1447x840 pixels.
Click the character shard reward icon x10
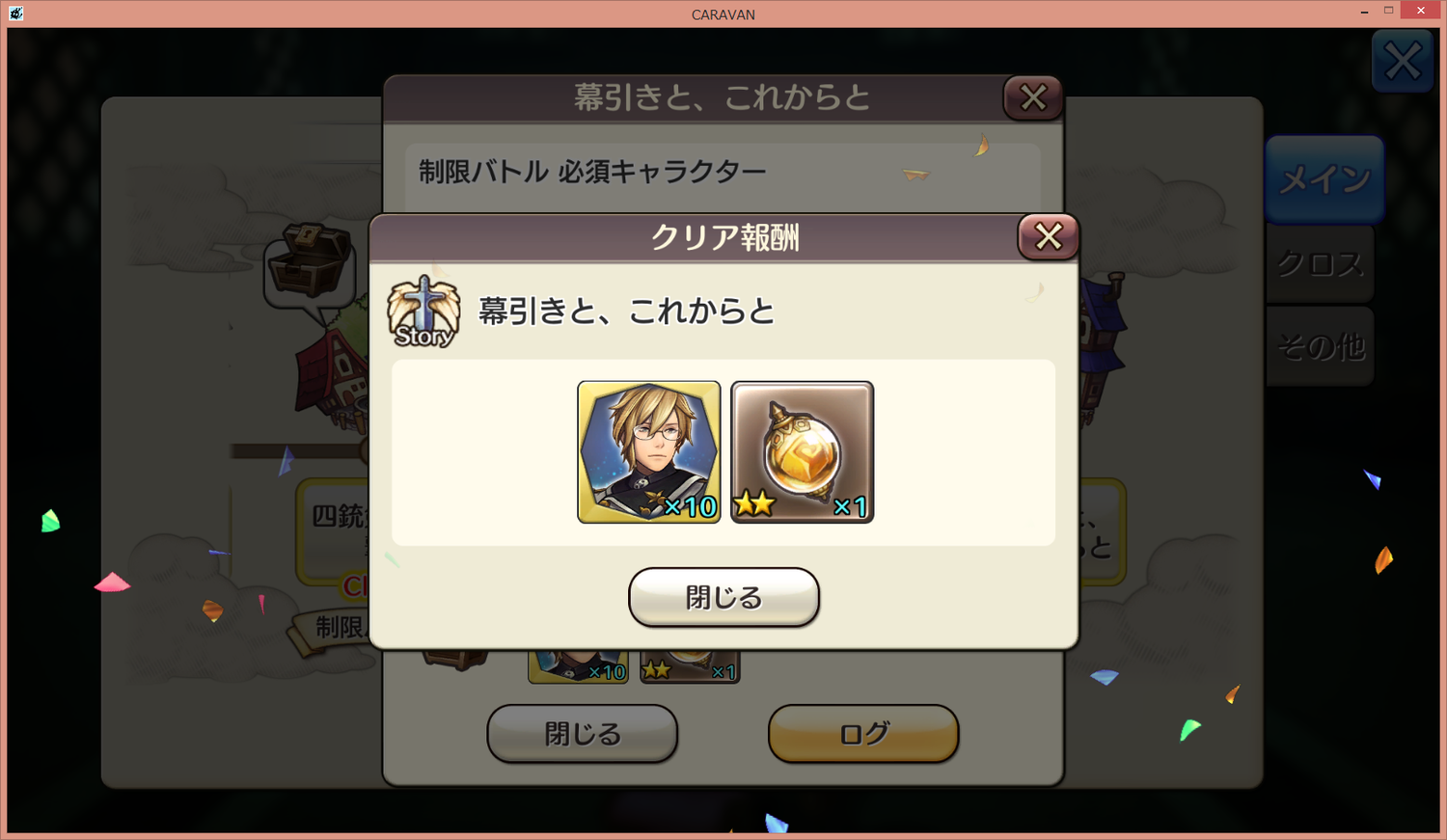pyautogui.click(x=648, y=451)
